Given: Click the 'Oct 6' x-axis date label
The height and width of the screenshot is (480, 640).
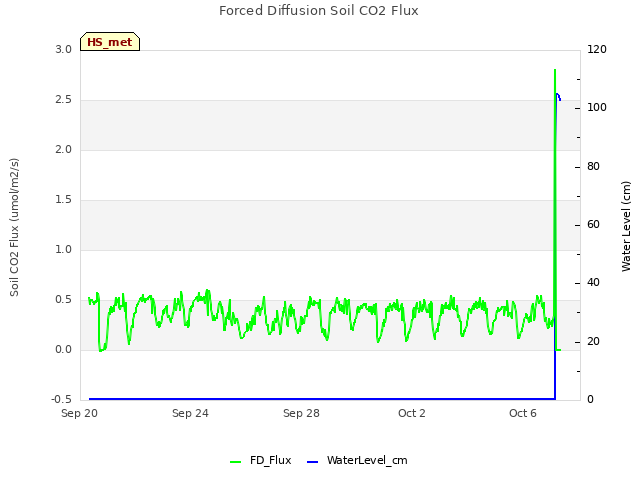Looking at the screenshot, I should 523,413.
